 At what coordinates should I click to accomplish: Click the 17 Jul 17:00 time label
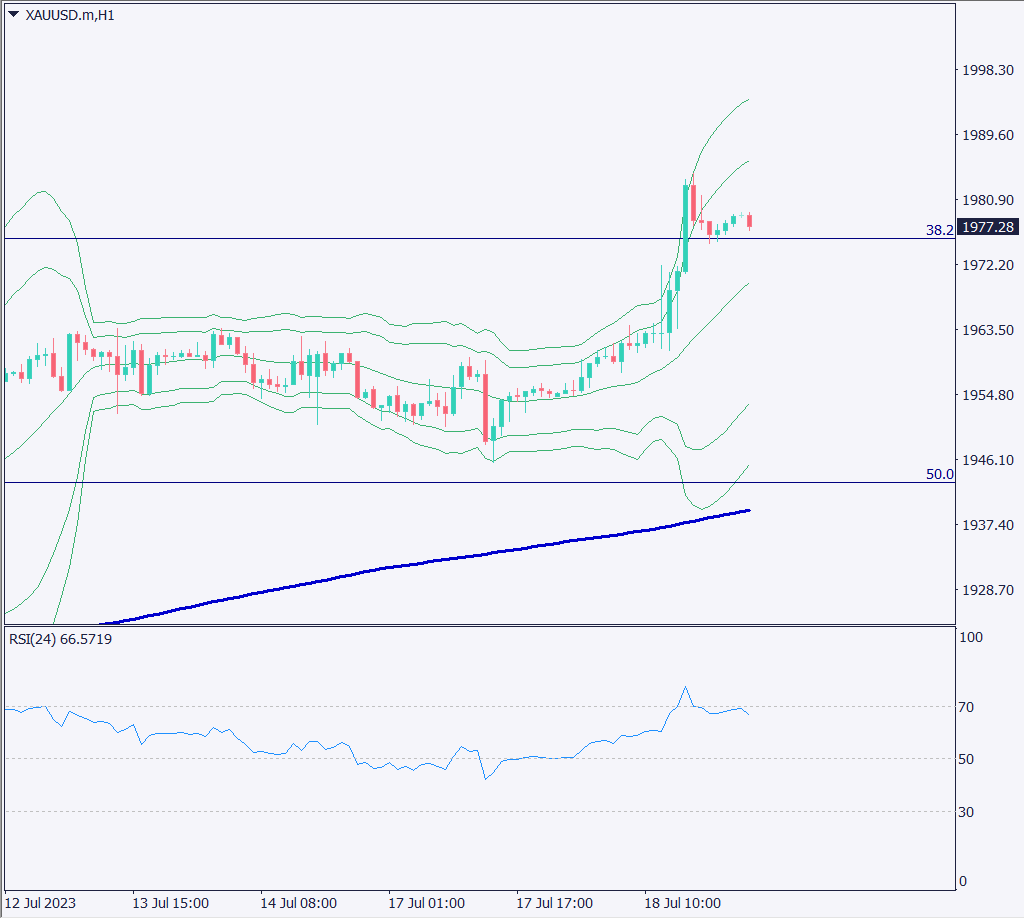coord(555,903)
